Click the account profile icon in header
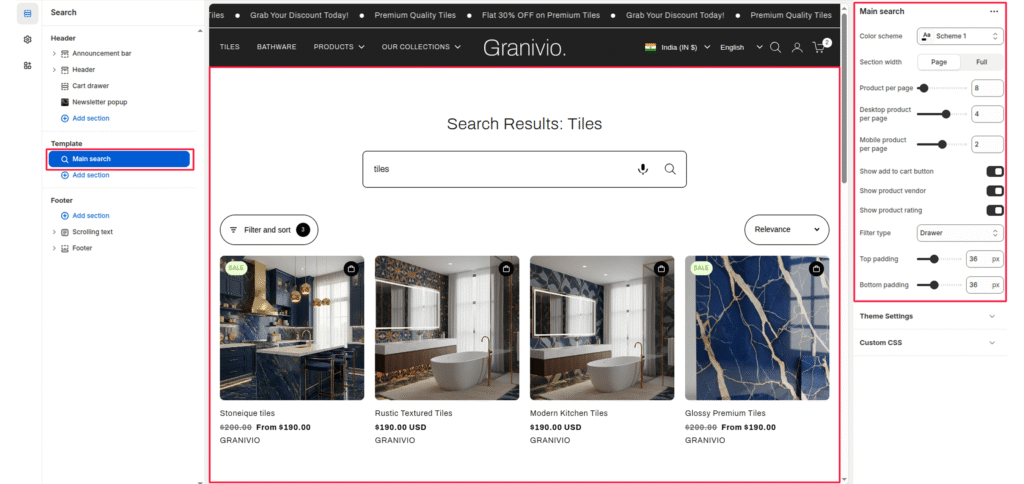 point(797,47)
